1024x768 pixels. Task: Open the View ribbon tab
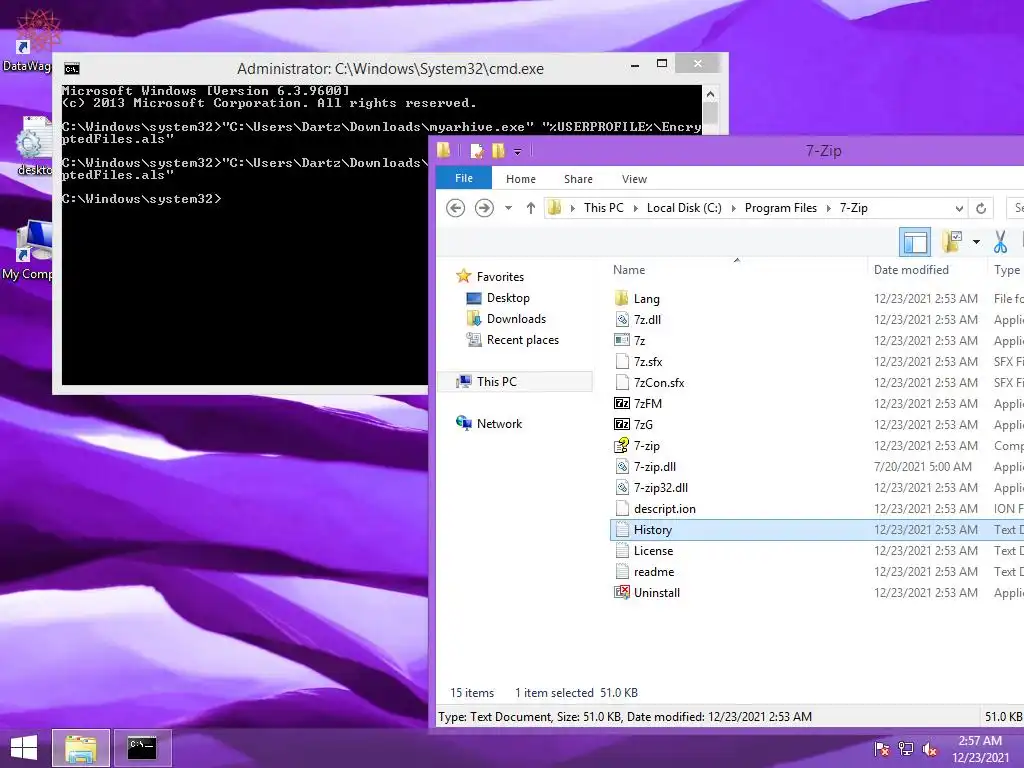click(634, 179)
